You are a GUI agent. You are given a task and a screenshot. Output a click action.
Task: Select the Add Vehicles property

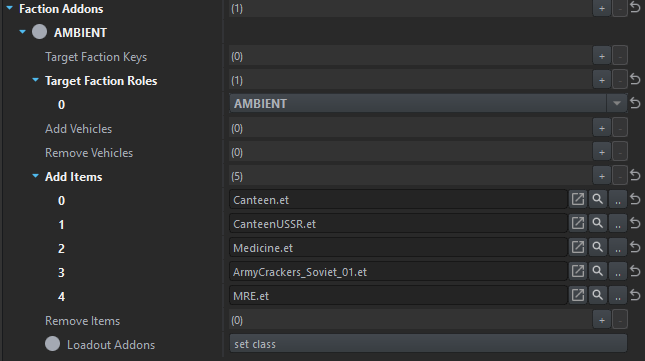tap(79, 129)
